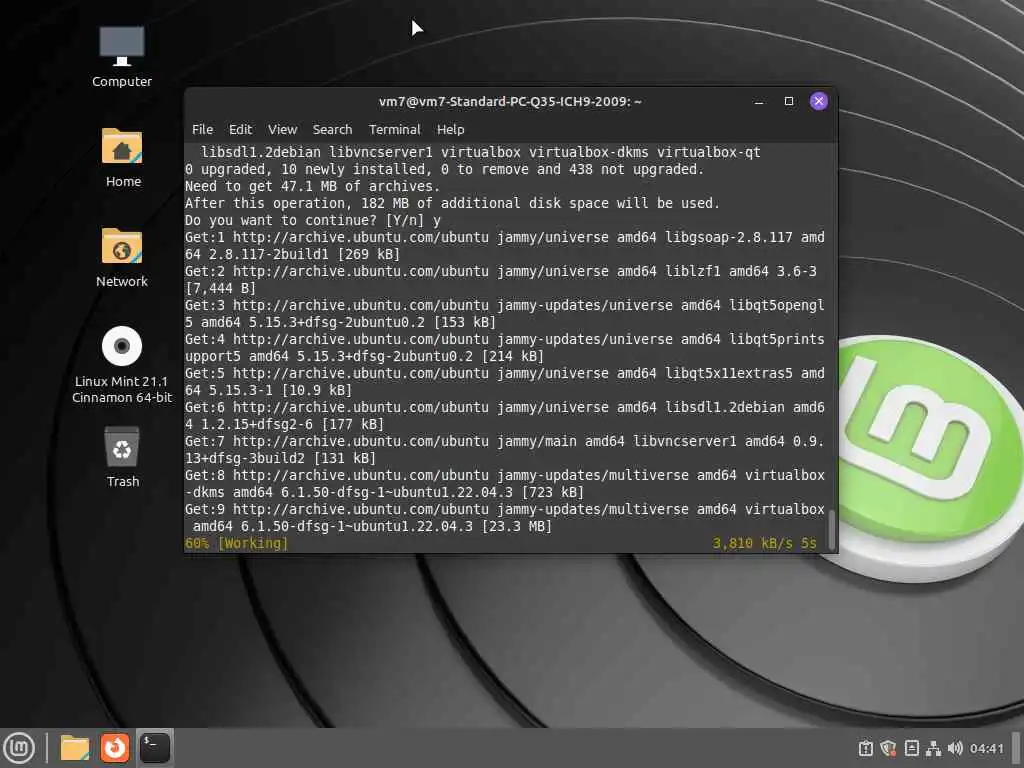
Task: Click the '3,810 kB/s 5s' download speed text
Action: coord(764,543)
